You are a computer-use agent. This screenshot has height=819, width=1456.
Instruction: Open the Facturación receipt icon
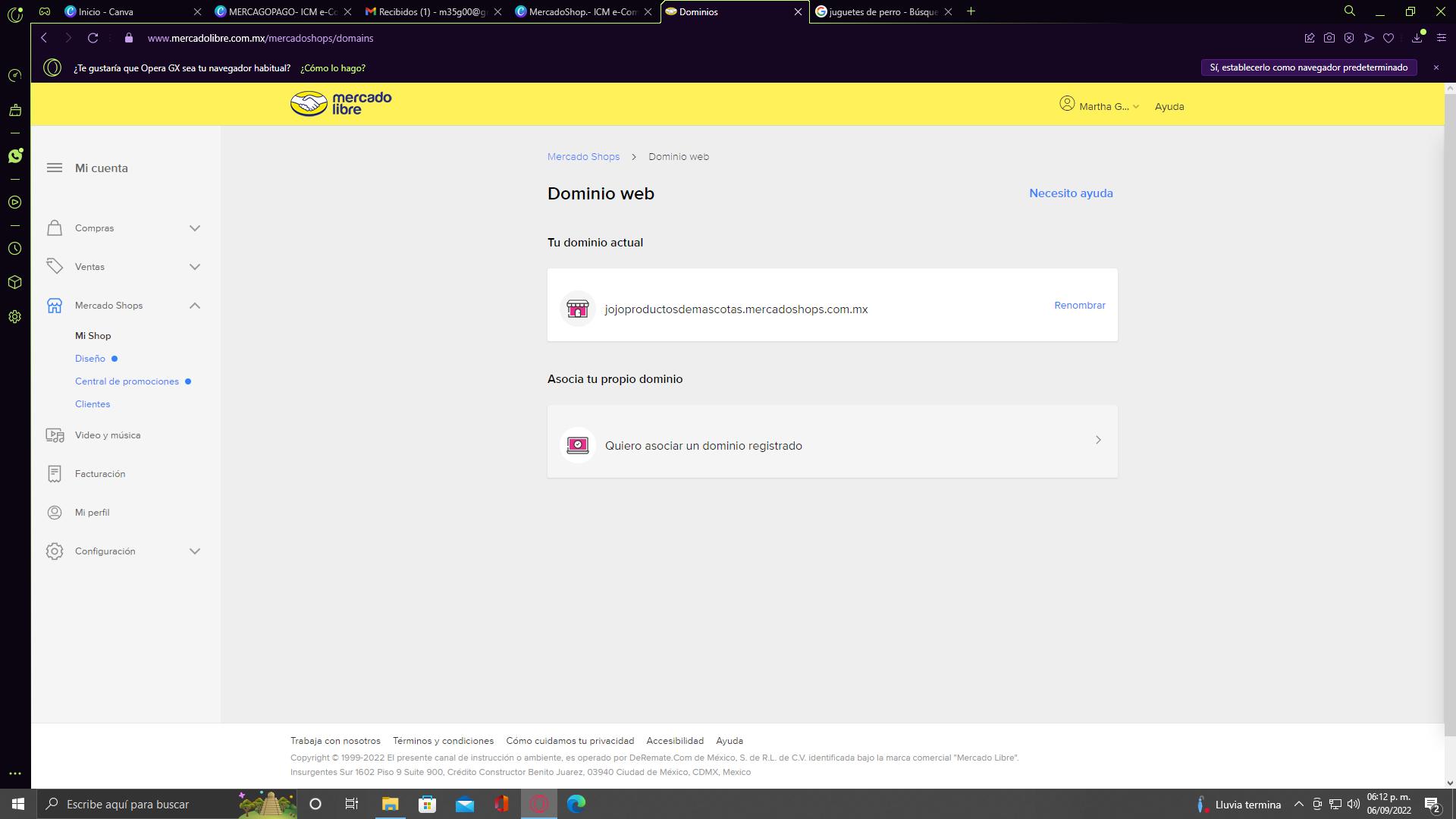point(55,474)
